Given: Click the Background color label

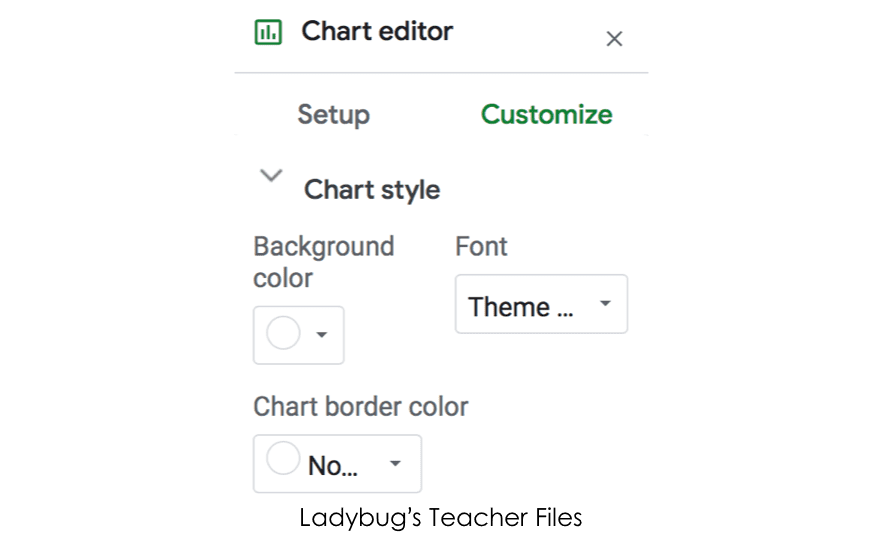Looking at the screenshot, I should pyautogui.click(x=324, y=262).
